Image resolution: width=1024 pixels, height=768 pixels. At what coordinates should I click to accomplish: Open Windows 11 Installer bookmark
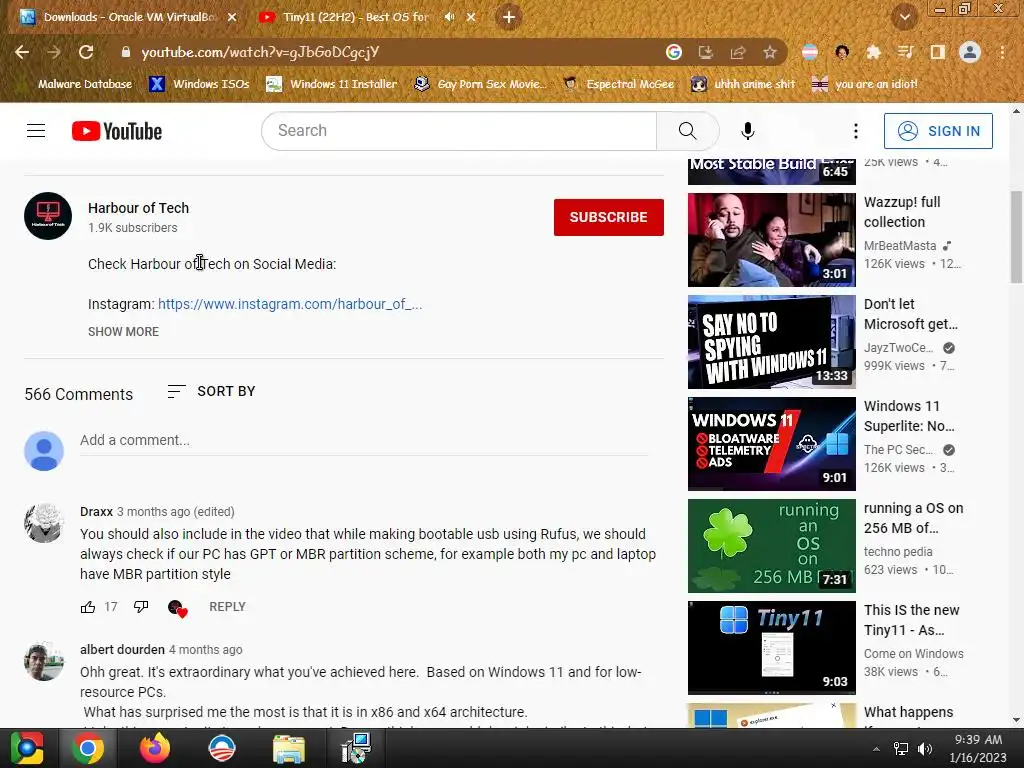pos(332,84)
